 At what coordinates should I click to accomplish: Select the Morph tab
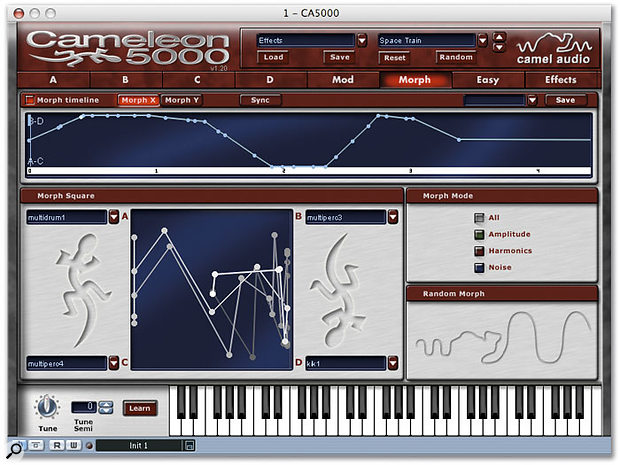415,80
